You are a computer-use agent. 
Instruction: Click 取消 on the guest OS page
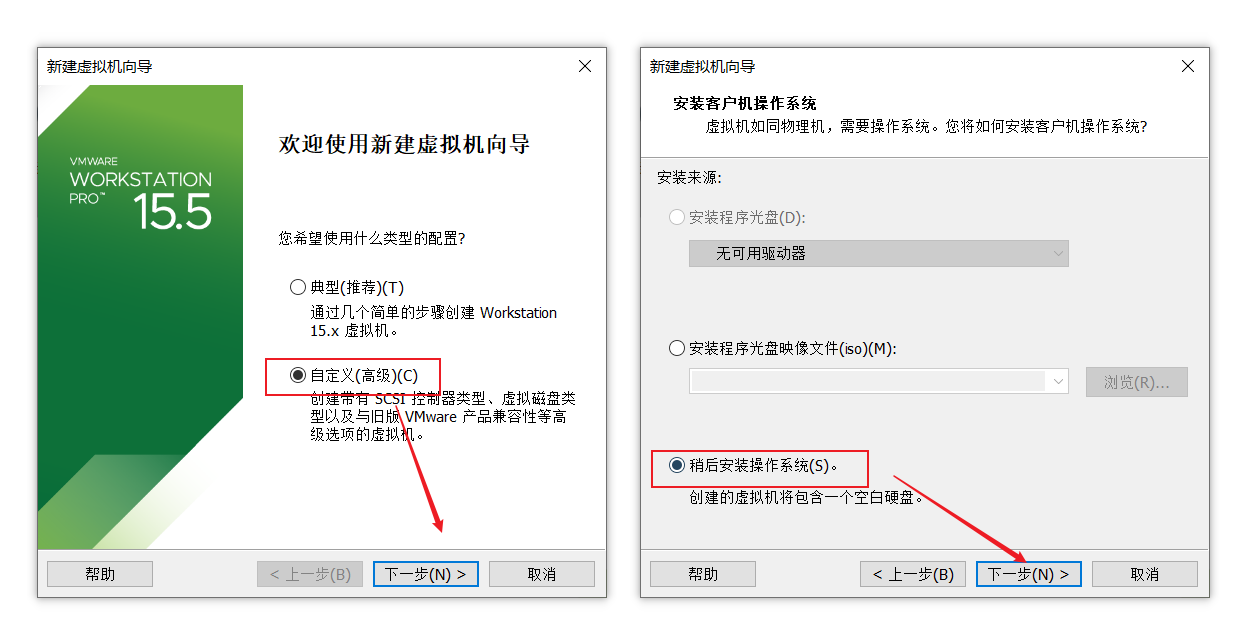point(1144,573)
